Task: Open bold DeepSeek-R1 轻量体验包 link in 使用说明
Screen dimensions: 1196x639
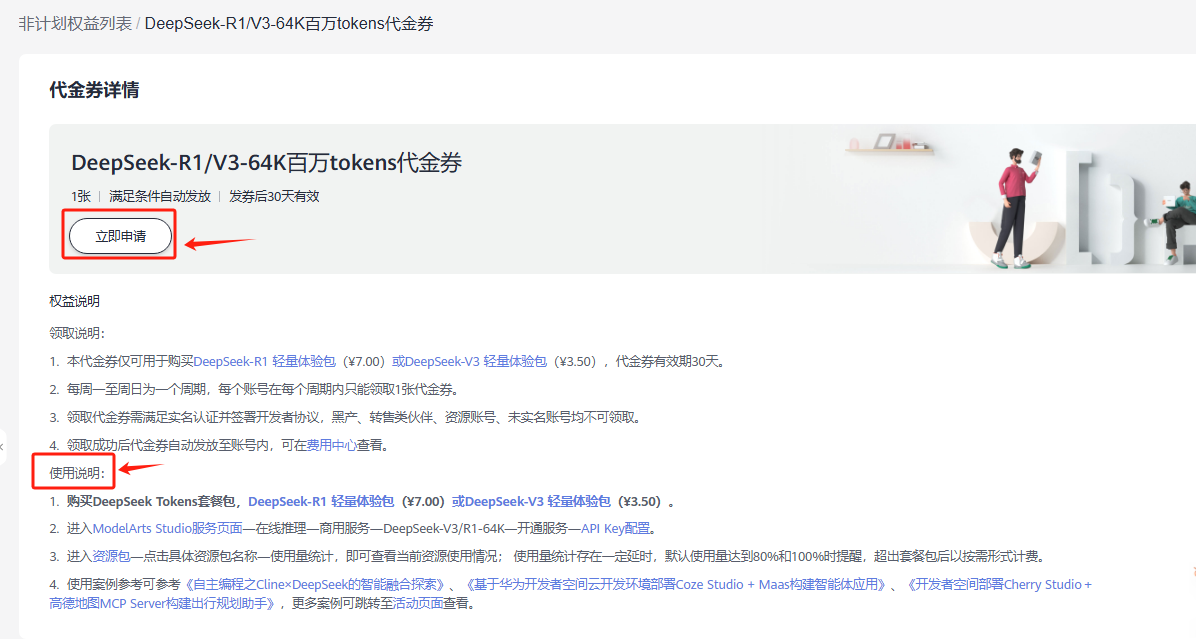Action: point(321,502)
